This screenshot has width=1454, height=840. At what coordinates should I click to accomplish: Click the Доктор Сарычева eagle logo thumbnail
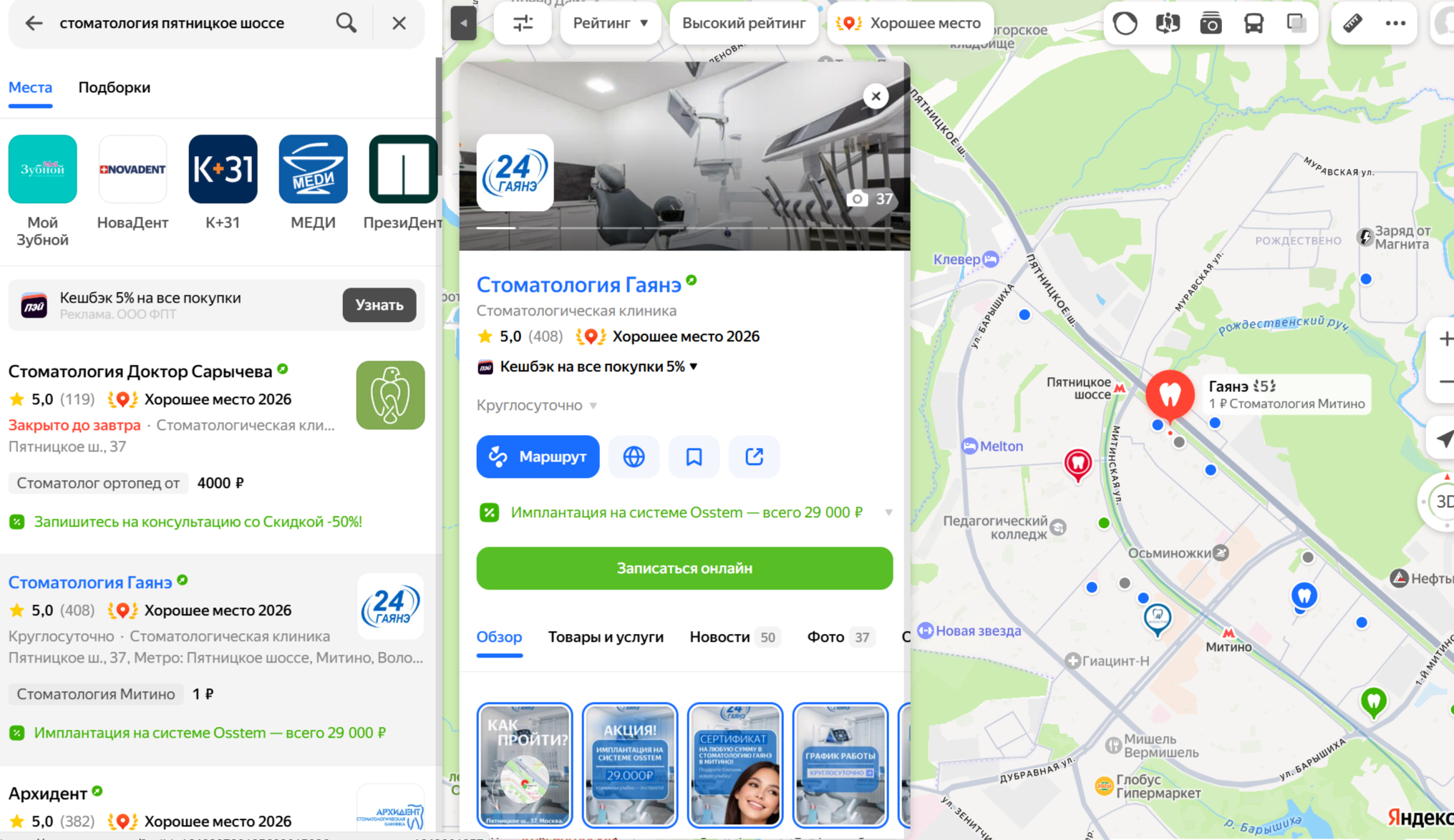pyautogui.click(x=390, y=395)
